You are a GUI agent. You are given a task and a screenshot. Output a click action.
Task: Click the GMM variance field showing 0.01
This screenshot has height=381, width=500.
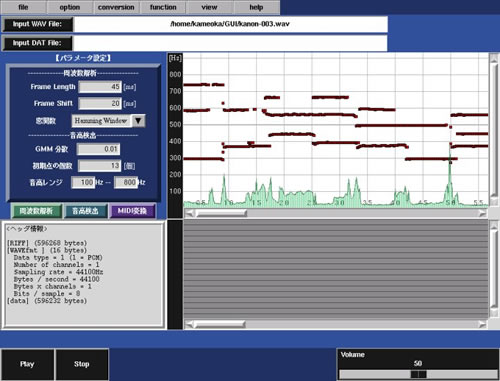point(98,149)
